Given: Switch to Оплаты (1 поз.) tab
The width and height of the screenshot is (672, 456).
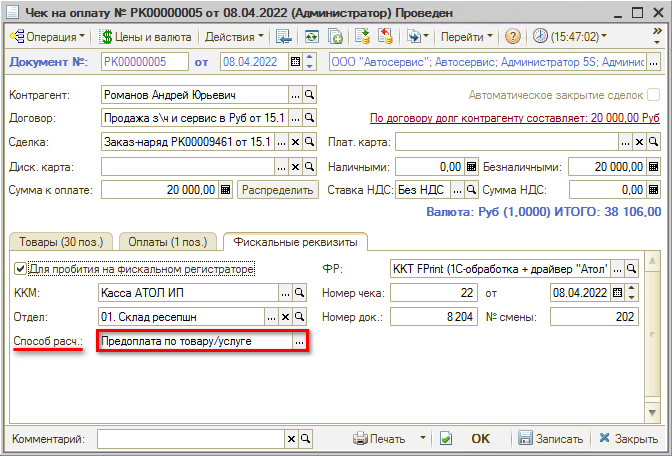Looking at the screenshot, I should 168,241.
